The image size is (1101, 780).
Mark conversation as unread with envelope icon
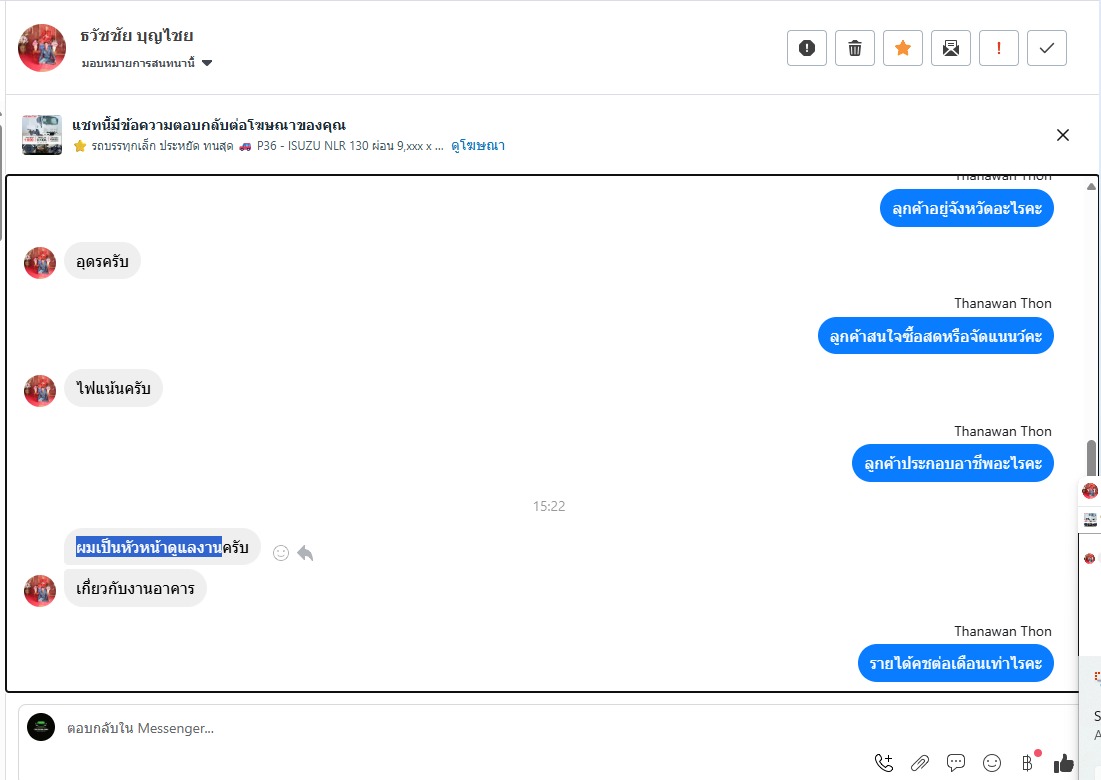pyautogui.click(x=951, y=48)
